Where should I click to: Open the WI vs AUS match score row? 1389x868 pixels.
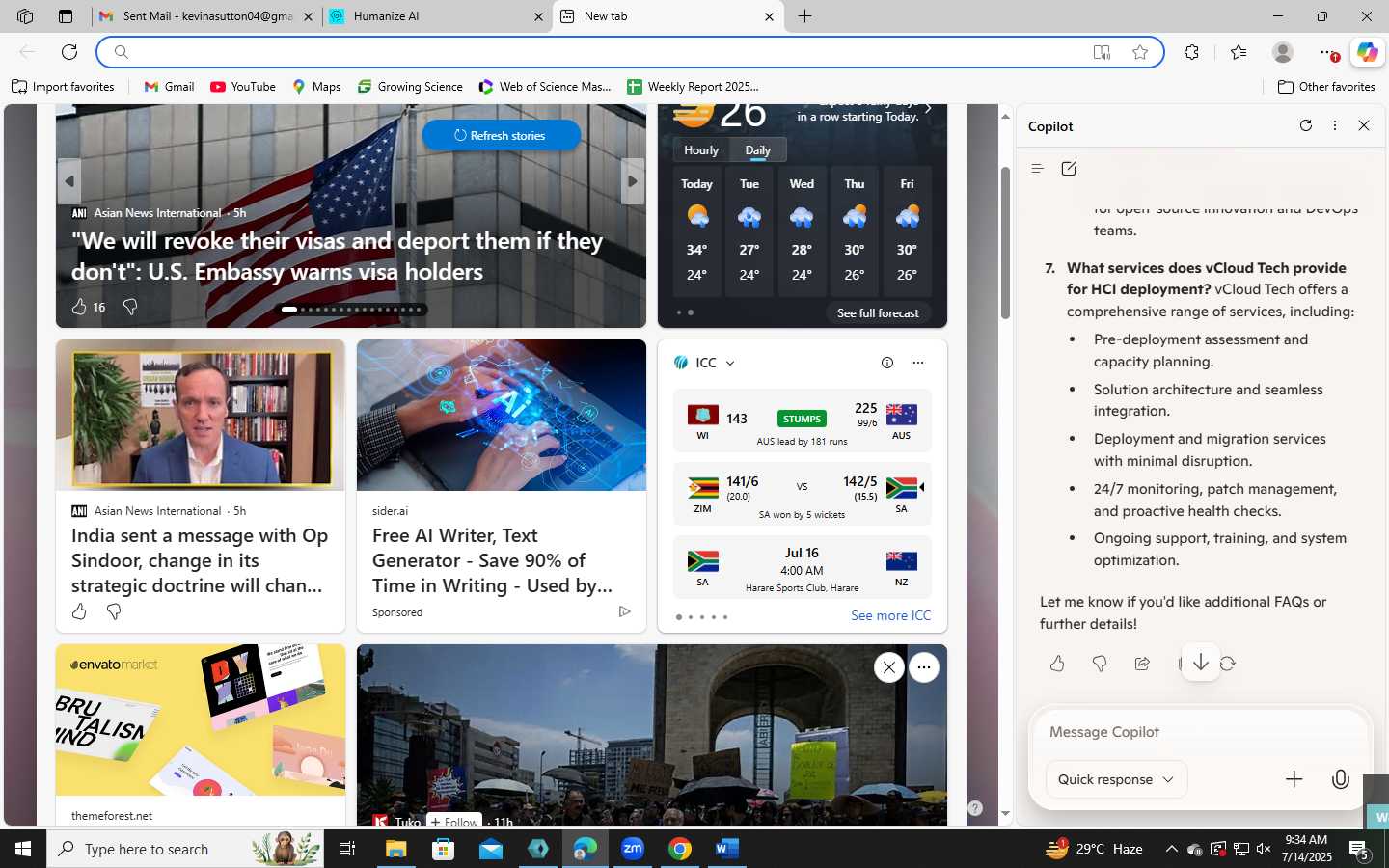pyautogui.click(x=803, y=420)
